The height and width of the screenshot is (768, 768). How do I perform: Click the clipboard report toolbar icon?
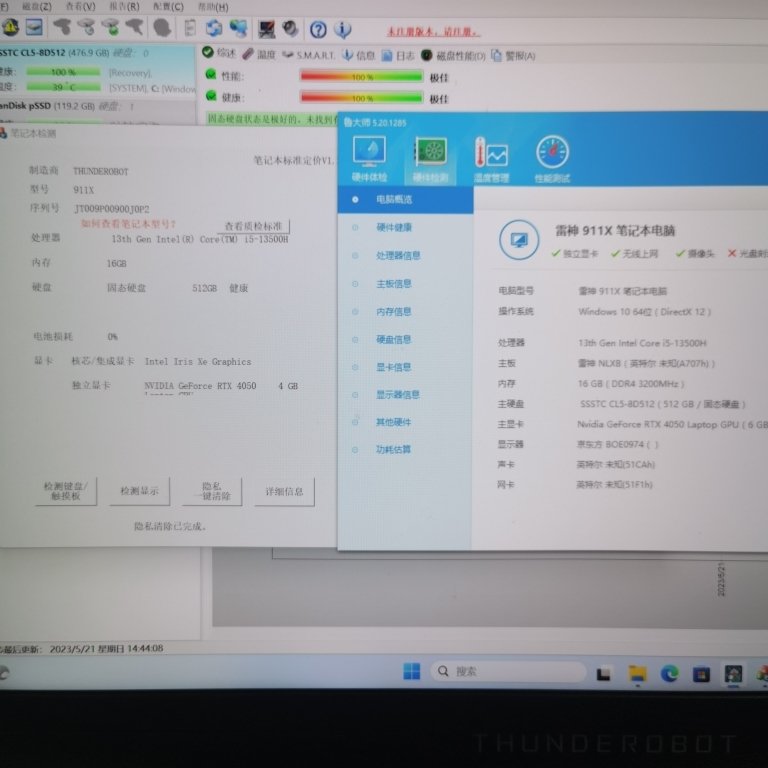(x=190, y=28)
